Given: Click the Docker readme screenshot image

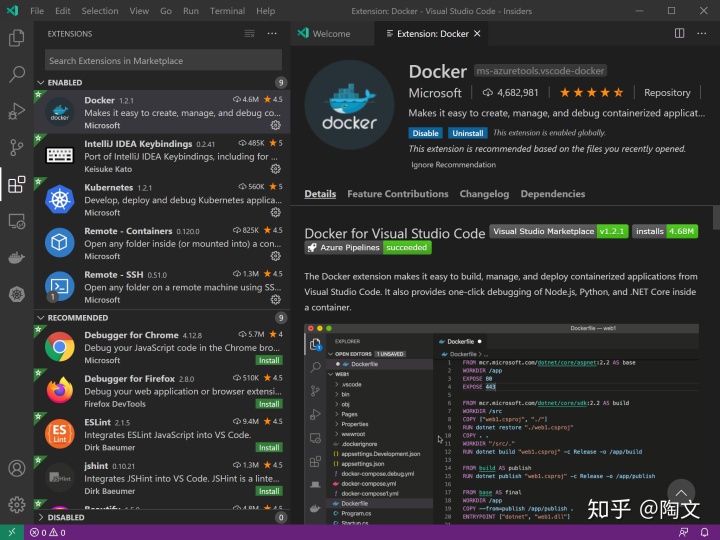Looking at the screenshot, I should click(x=501, y=424).
